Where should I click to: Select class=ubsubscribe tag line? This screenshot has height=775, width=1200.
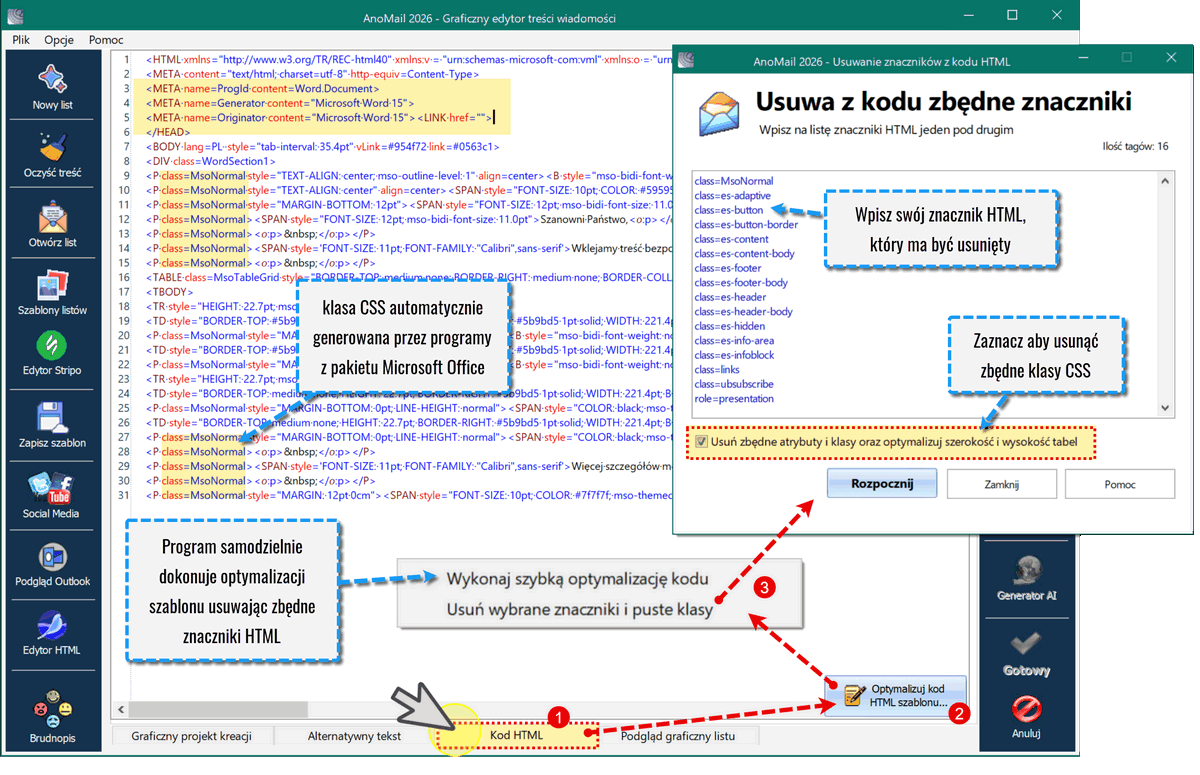pyautogui.click(x=733, y=384)
